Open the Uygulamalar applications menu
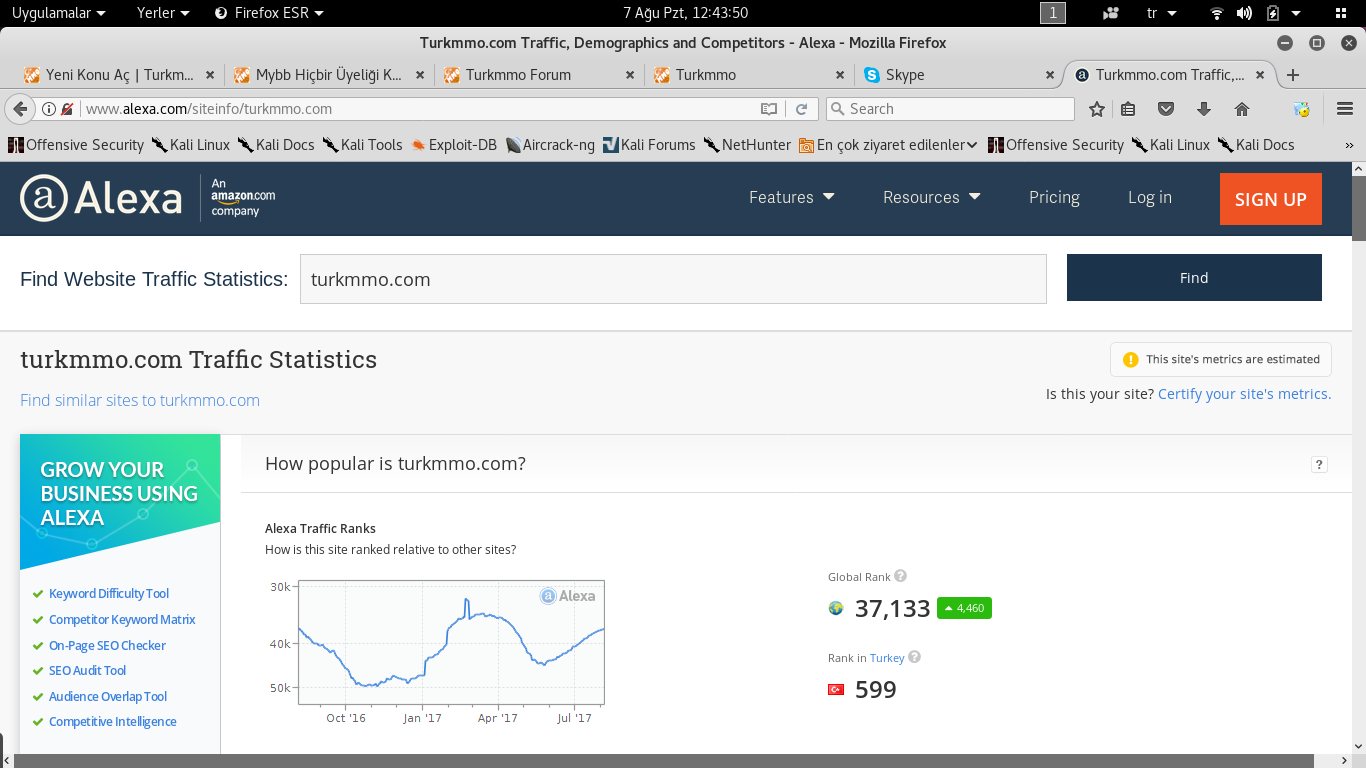Screen dimensions: 1366x768 click(x=58, y=13)
